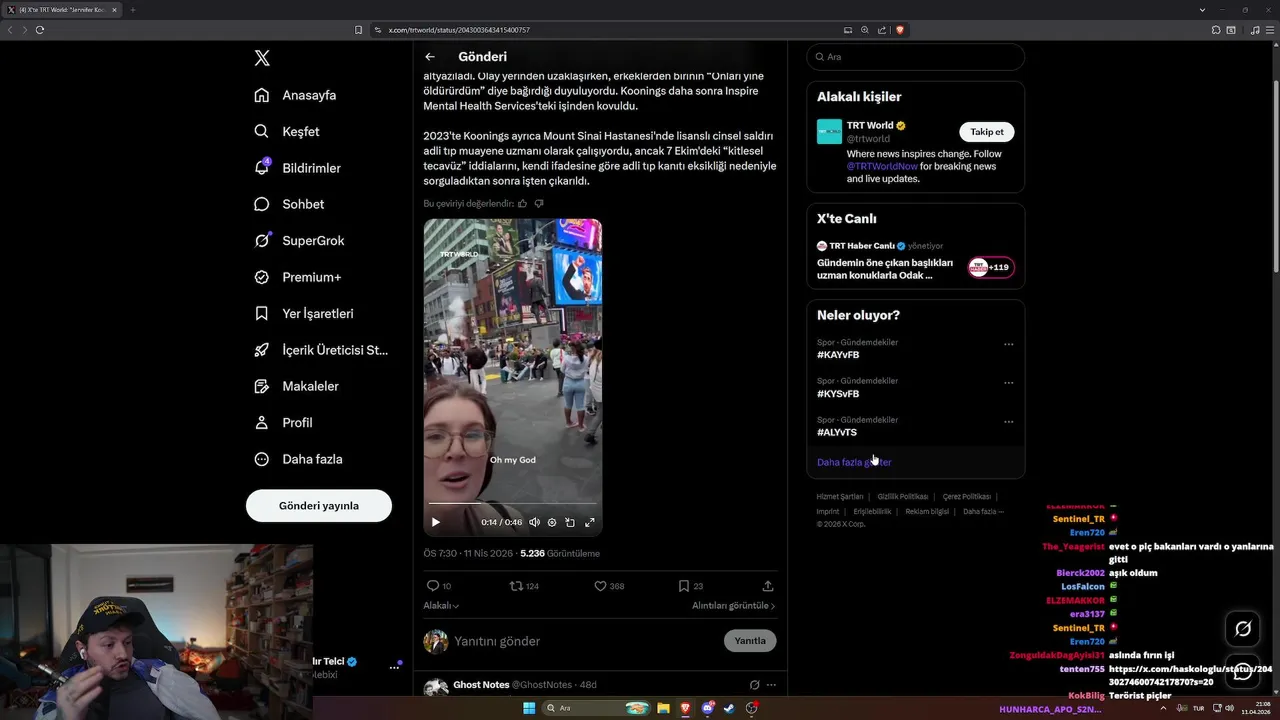Click the Yer İşaretleri bookmark icon

(x=262, y=313)
